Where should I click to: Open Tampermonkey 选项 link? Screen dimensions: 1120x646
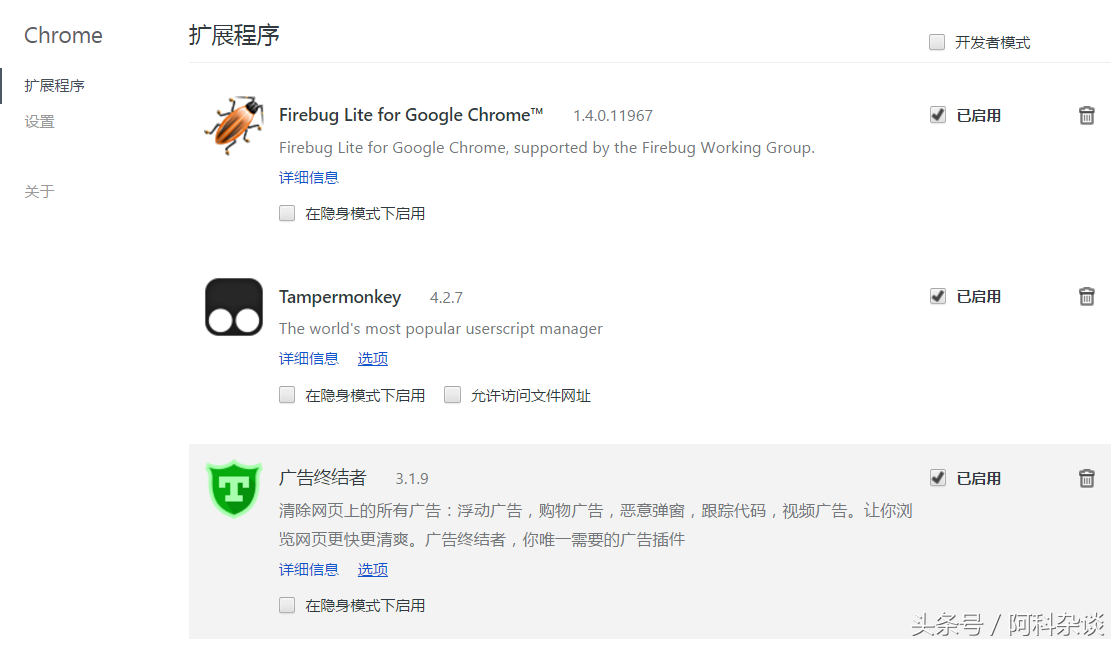[373, 359]
